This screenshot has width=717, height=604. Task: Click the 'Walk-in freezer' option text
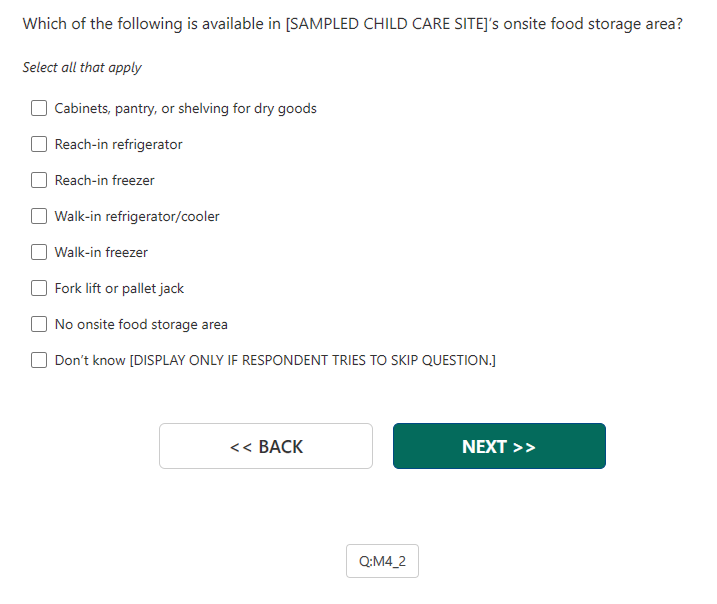(x=101, y=252)
